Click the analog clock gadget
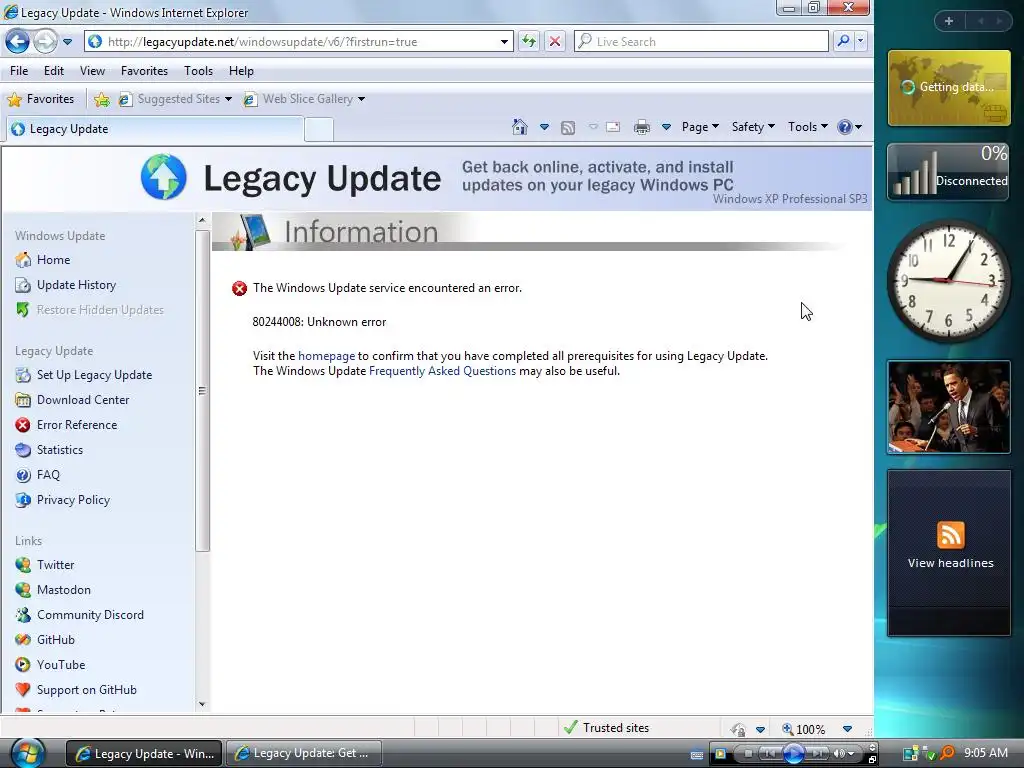The height and width of the screenshot is (768, 1024). 949,280
